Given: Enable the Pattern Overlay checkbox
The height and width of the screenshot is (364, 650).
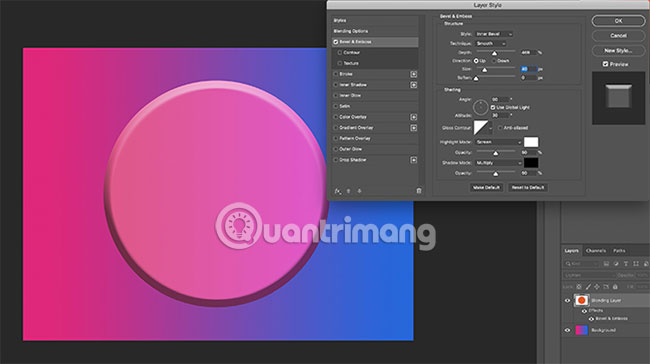Looking at the screenshot, I should click(336, 138).
